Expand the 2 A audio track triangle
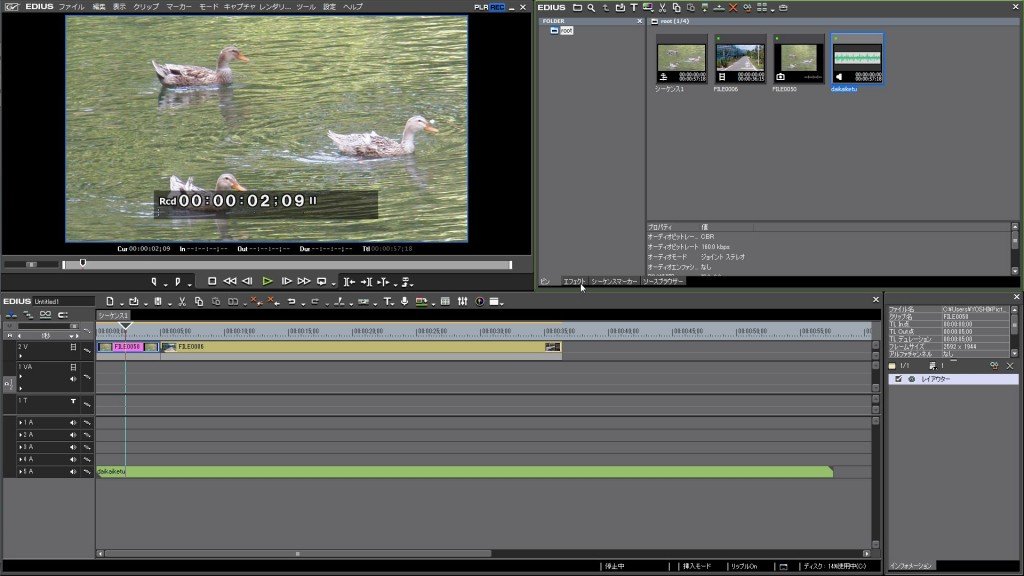The width and height of the screenshot is (1024, 576). pyautogui.click(x=21, y=435)
